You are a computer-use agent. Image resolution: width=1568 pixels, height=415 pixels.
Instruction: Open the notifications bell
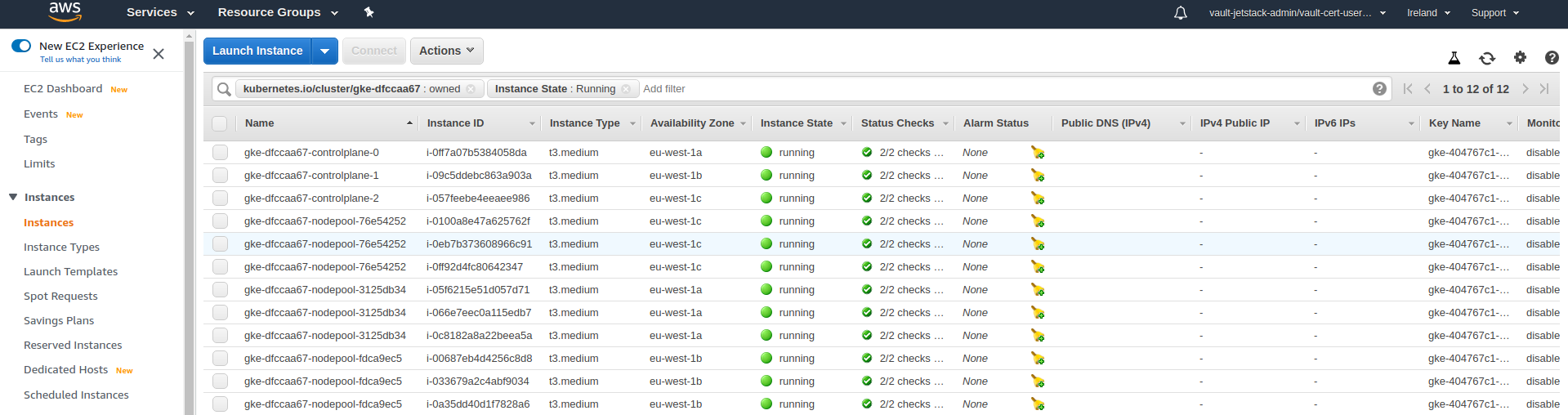click(x=1181, y=13)
